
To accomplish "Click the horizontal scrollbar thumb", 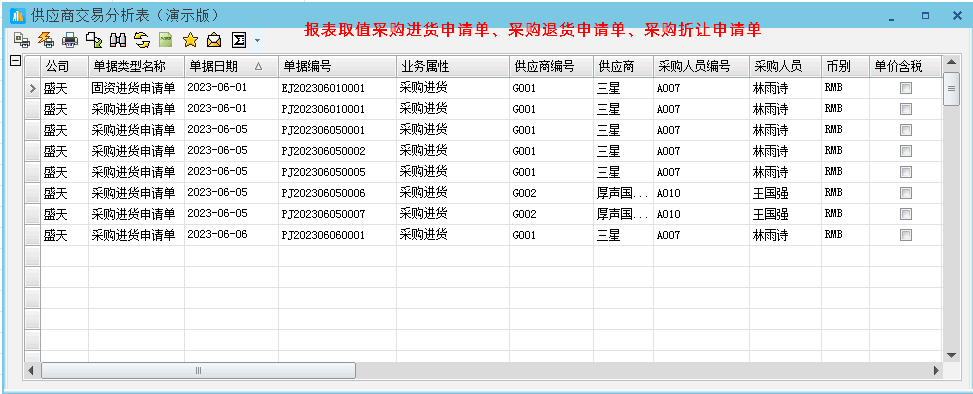I will 198,370.
